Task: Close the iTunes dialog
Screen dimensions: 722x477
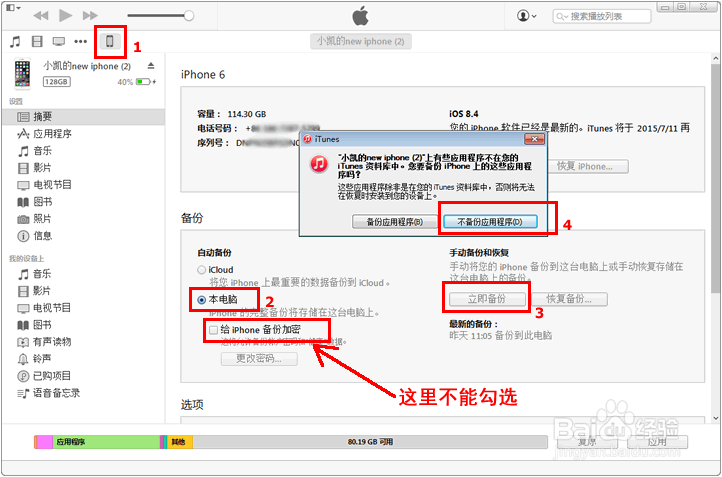Action: coord(535,139)
